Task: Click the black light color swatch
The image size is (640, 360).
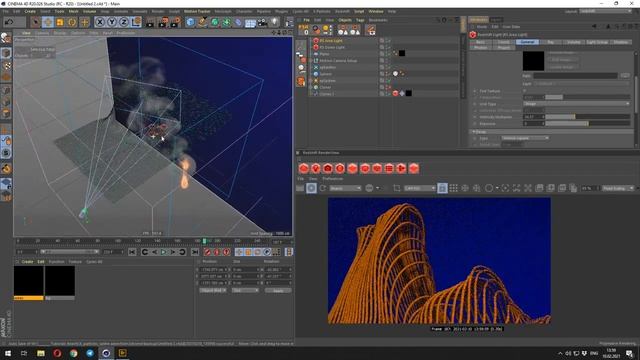Action: point(533,61)
